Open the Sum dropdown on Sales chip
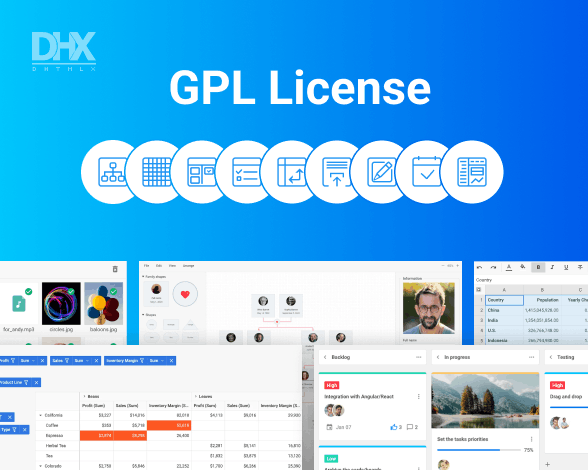Screen dimensions: 588x470 click(x=82, y=360)
